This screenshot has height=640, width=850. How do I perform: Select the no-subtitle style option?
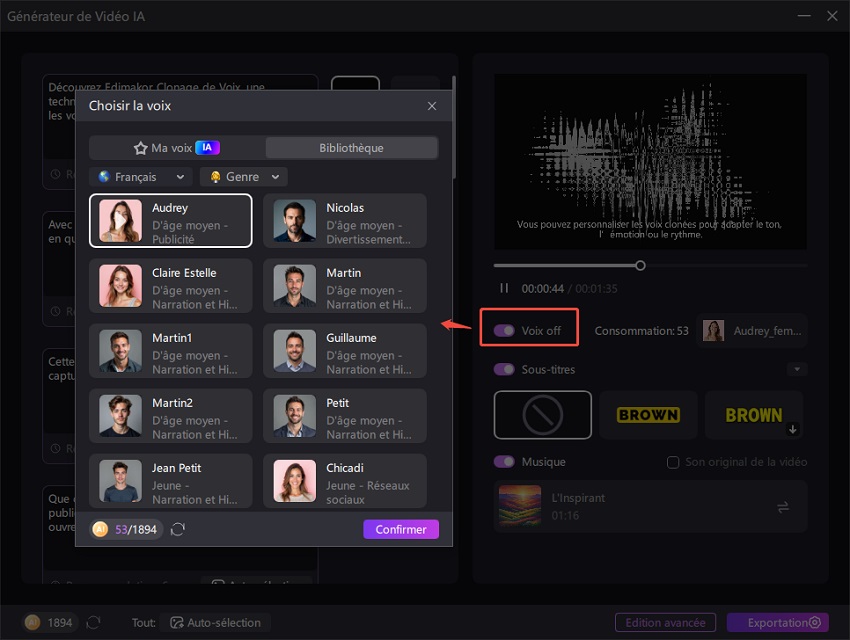[x=543, y=415]
